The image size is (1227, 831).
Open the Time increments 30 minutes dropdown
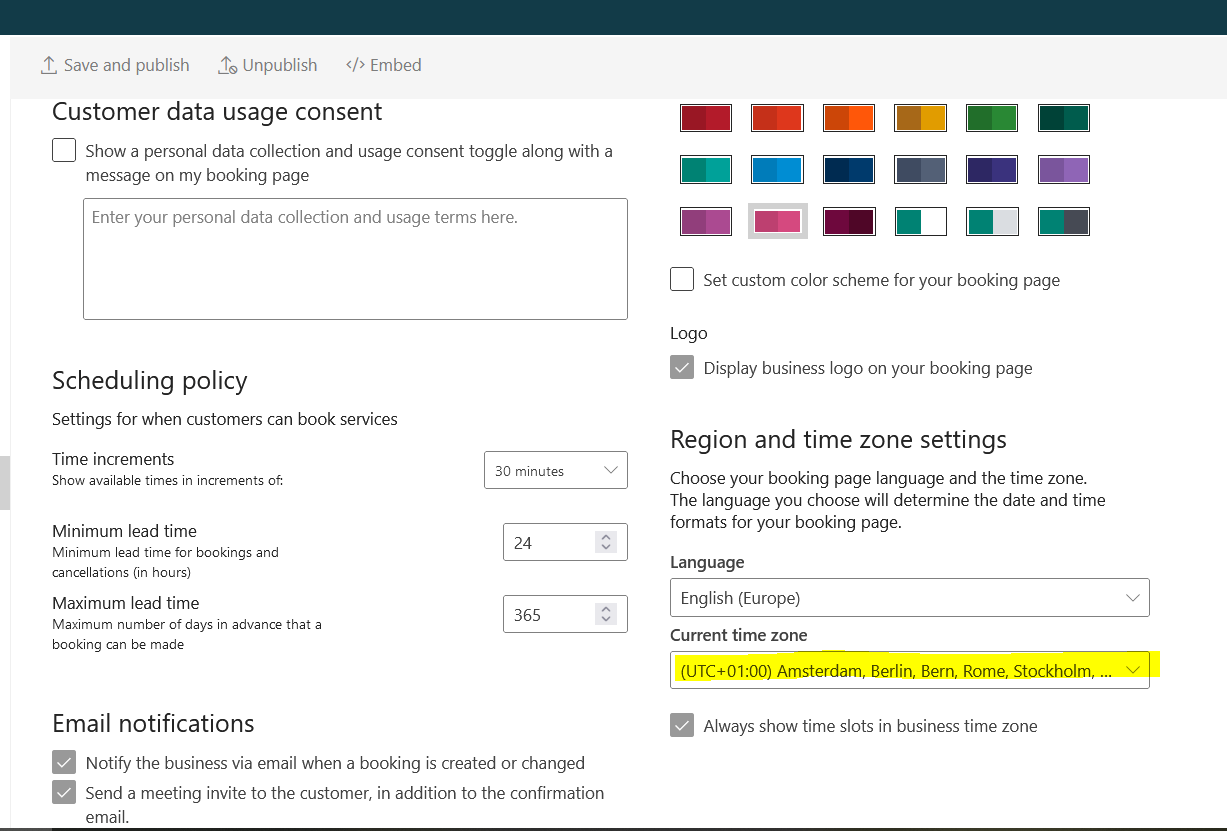click(x=556, y=470)
